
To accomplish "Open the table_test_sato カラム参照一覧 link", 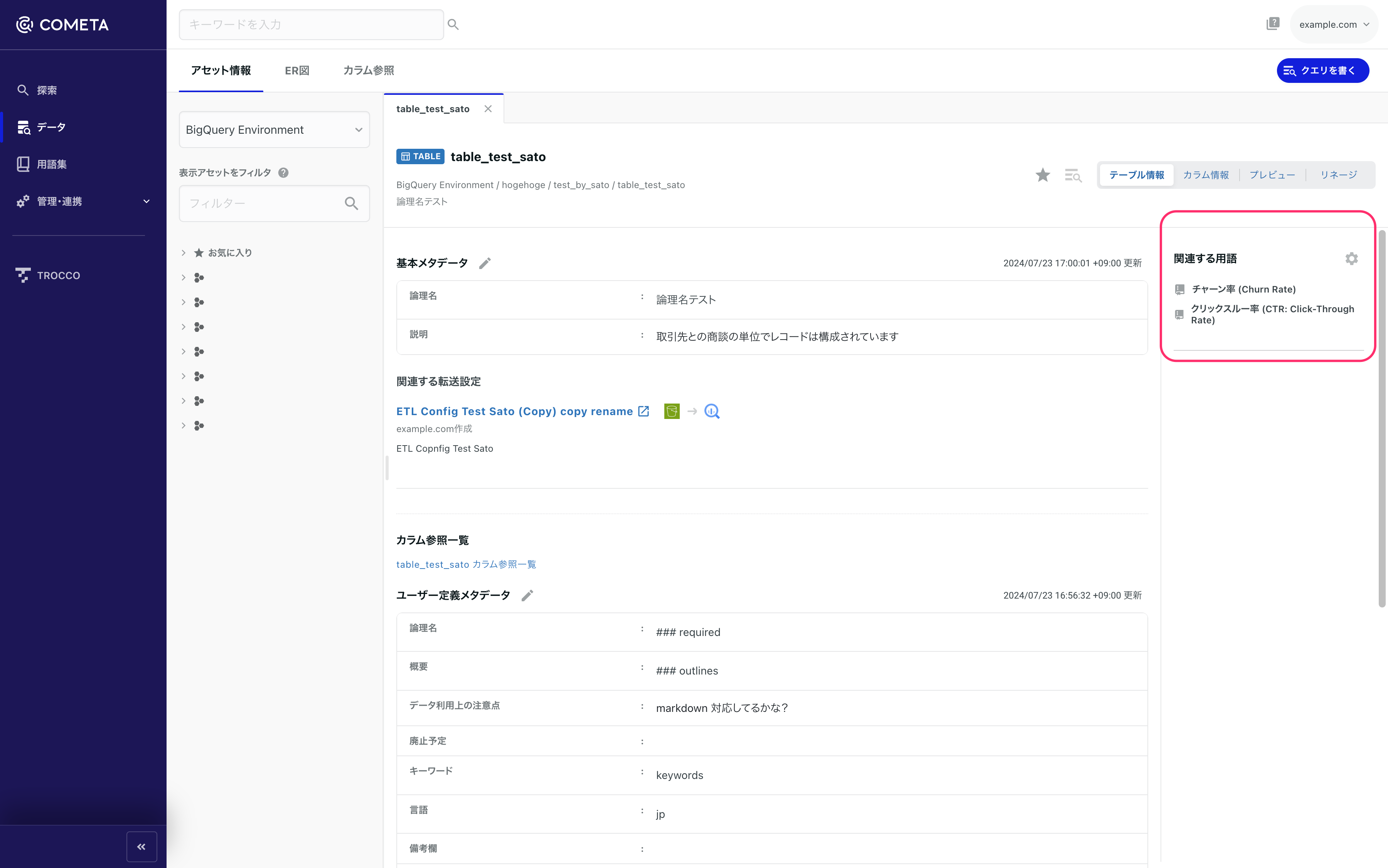I will click(466, 564).
